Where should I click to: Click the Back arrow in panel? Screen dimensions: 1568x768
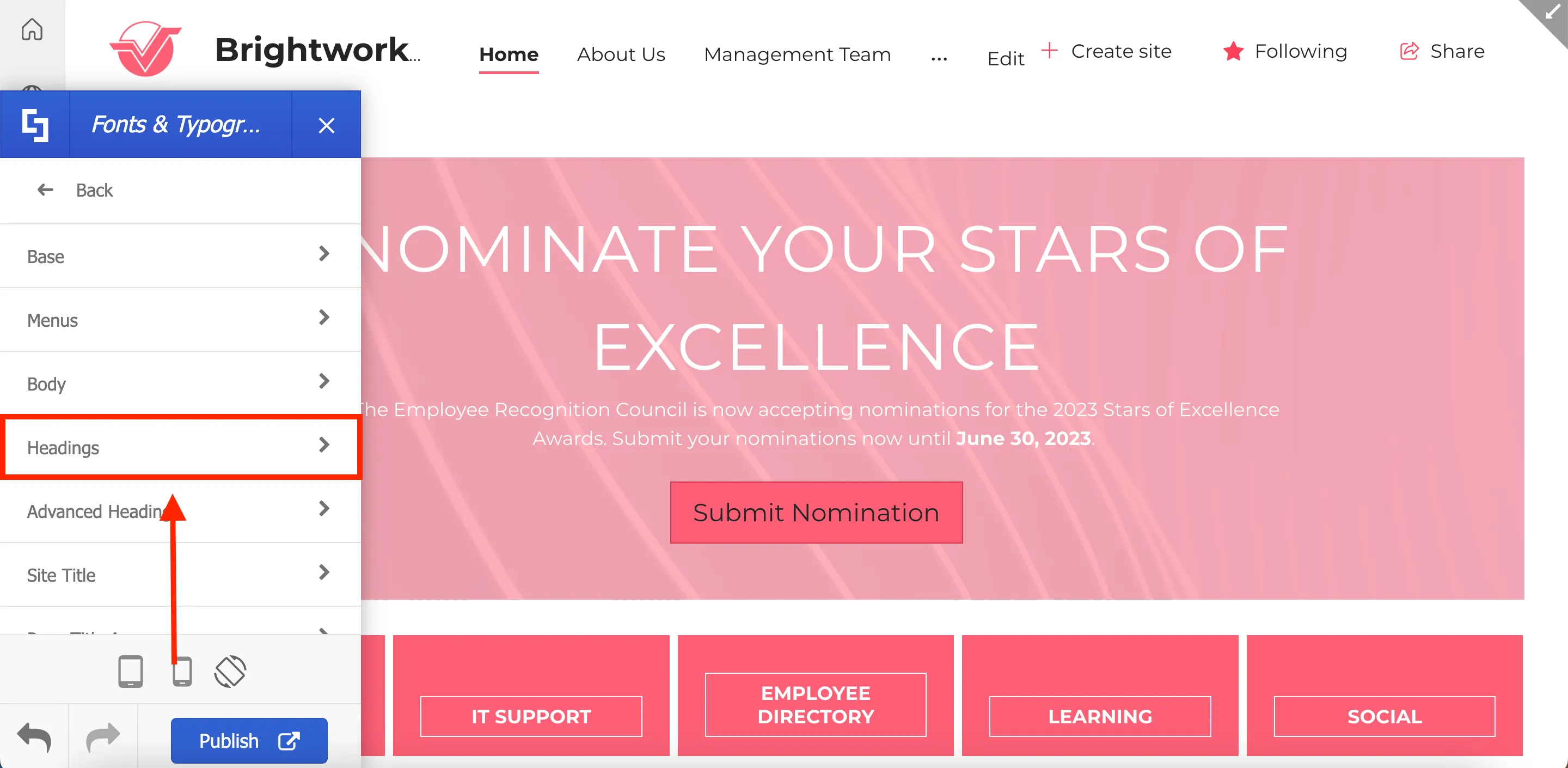46,190
